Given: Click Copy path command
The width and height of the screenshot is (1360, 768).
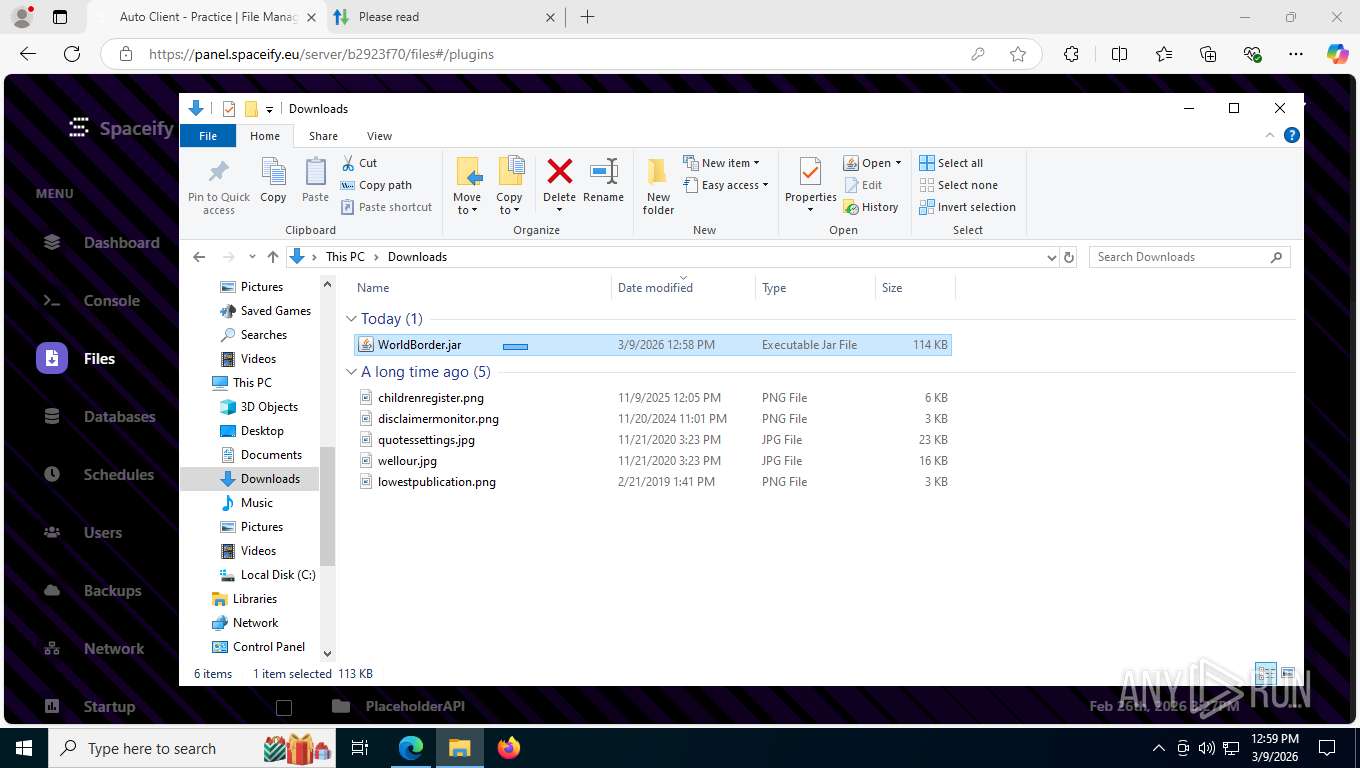Looking at the screenshot, I should pyautogui.click(x=376, y=185).
